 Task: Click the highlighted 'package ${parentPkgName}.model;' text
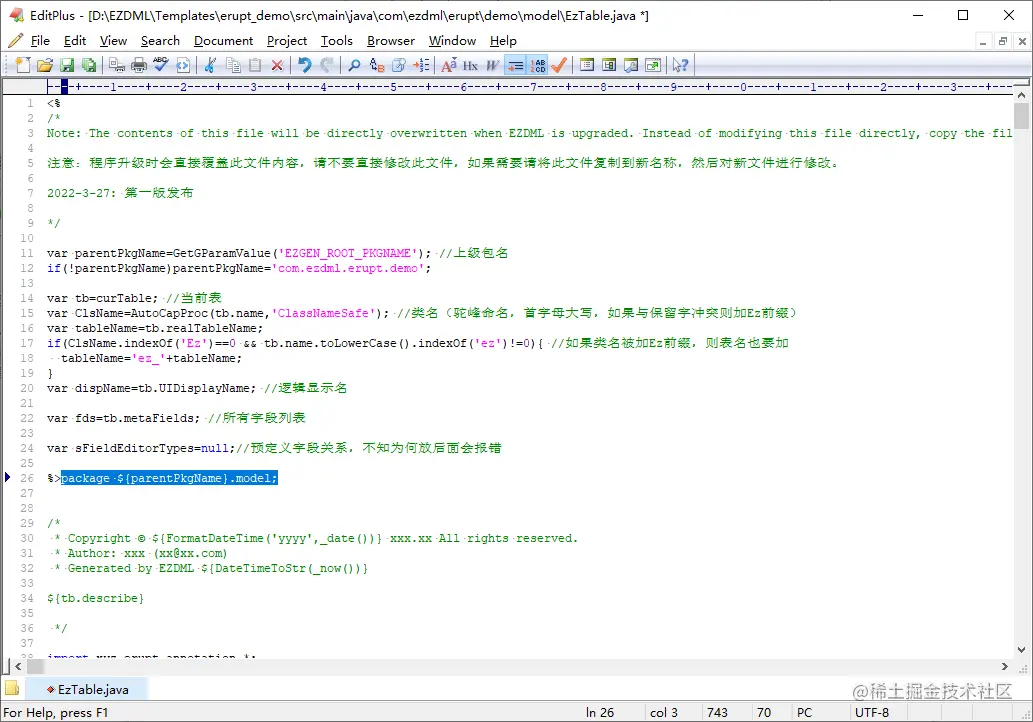point(169,478)
